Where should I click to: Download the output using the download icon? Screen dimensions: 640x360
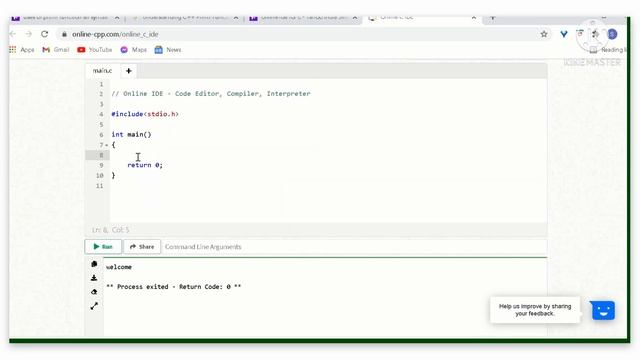(x=94, y=278)
